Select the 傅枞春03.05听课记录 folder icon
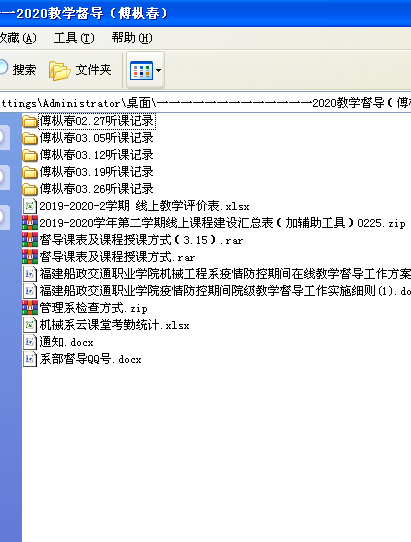Screen dimensions: 411x542 [30, 138]
